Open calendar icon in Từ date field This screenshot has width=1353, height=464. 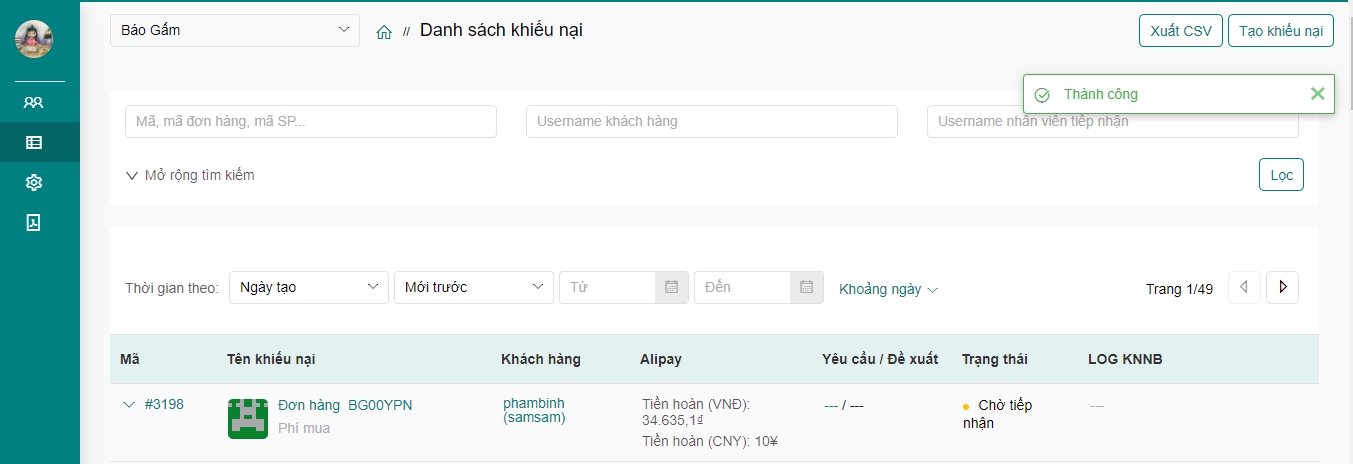pos(671,287)
